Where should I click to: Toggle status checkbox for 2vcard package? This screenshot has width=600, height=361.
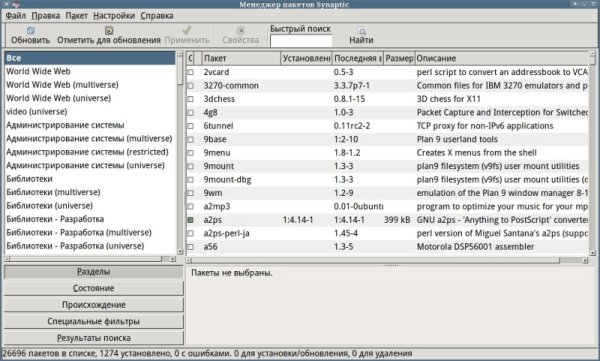point(191,72)
